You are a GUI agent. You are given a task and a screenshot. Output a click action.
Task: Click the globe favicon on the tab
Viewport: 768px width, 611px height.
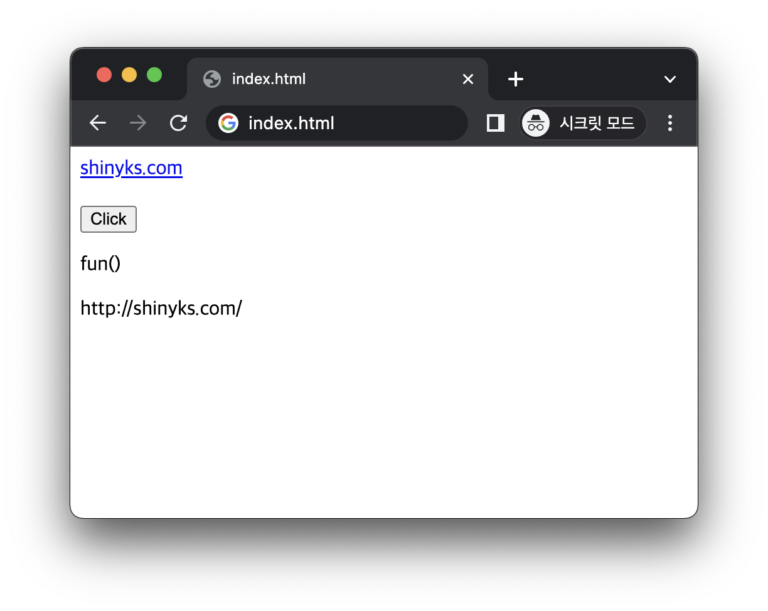point(212,79)
